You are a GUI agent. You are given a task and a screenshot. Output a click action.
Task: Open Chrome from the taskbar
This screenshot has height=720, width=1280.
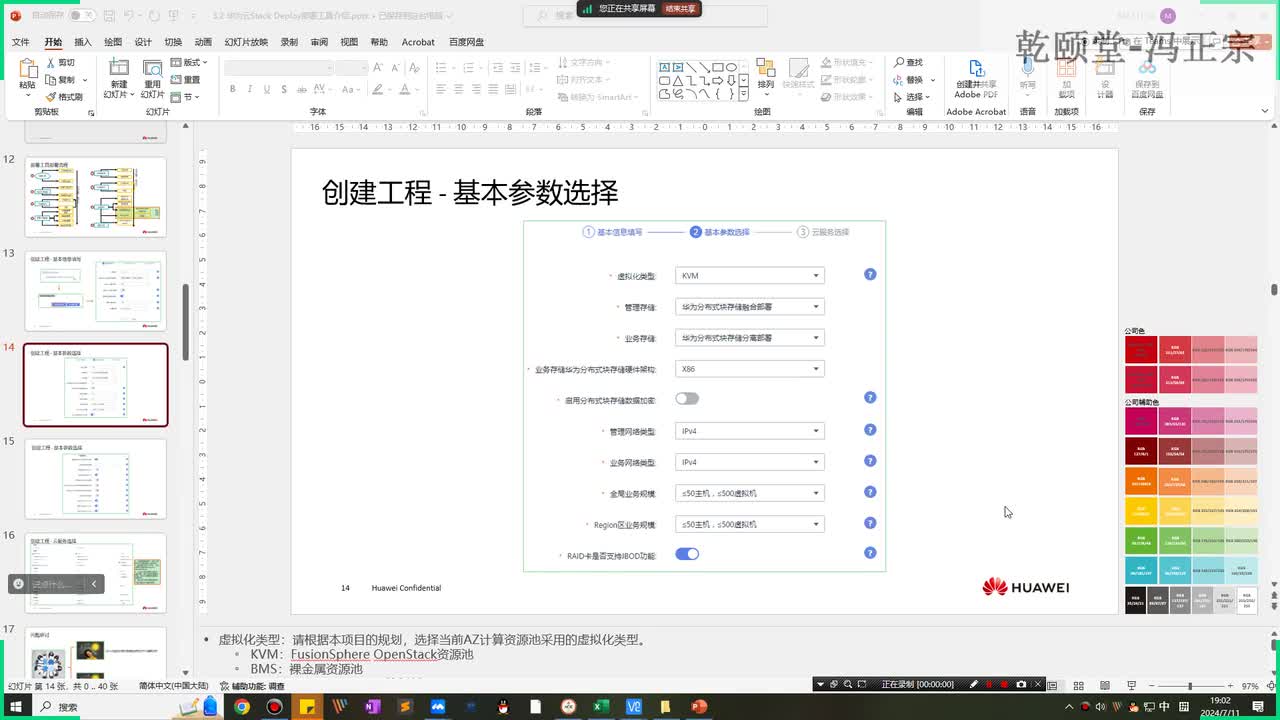pos(242,707)
